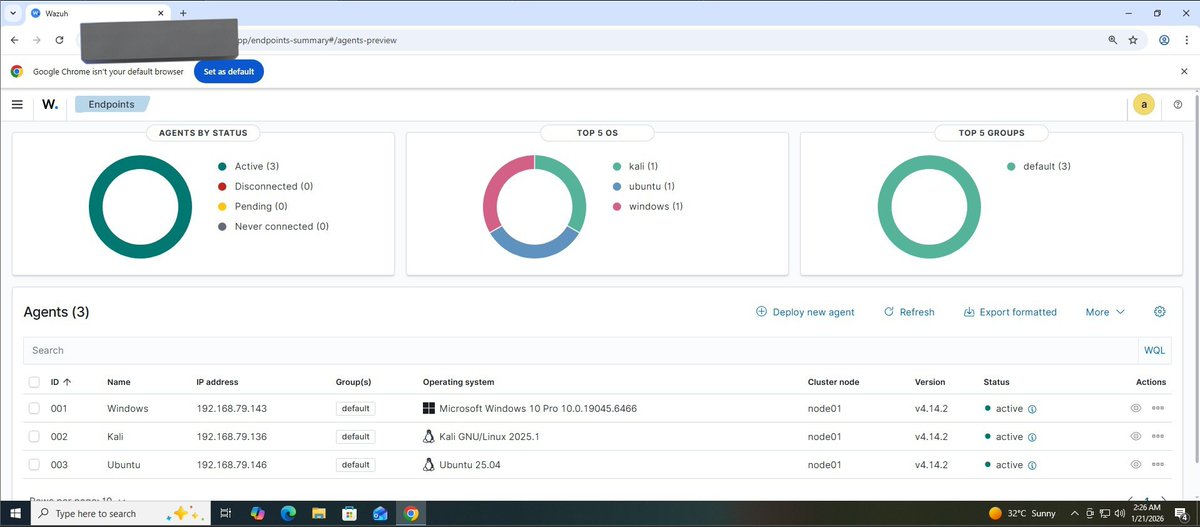Sort by the Status column header

[x=997, y=382]
